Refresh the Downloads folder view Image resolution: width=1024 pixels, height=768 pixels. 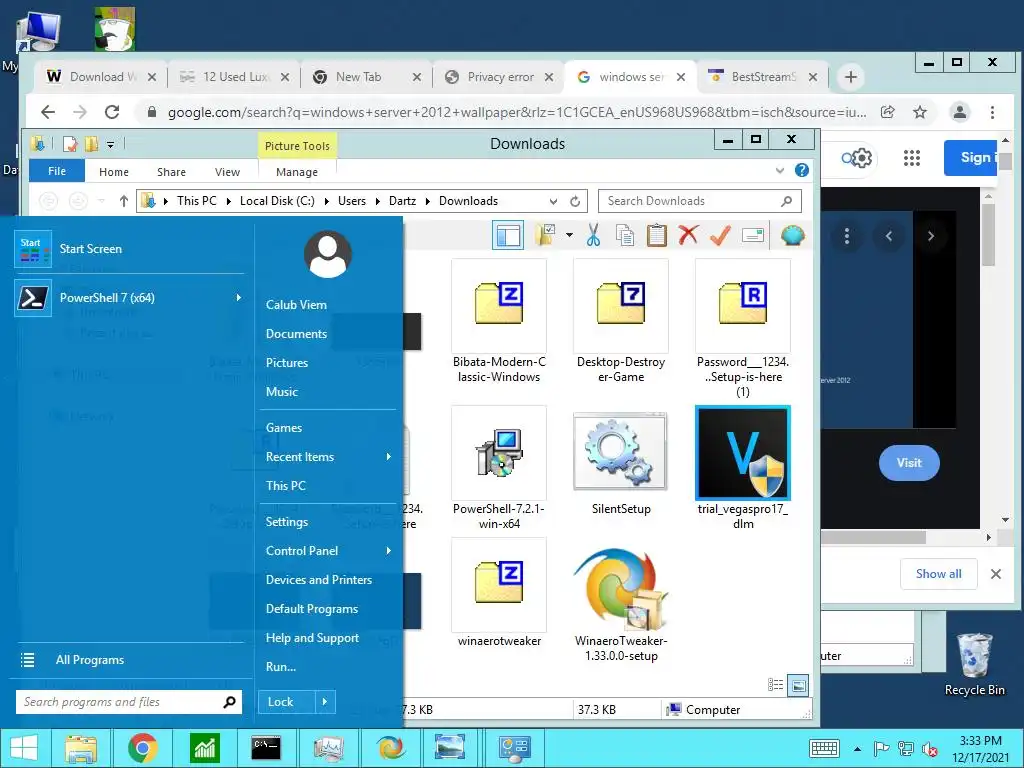click(575, 201)
